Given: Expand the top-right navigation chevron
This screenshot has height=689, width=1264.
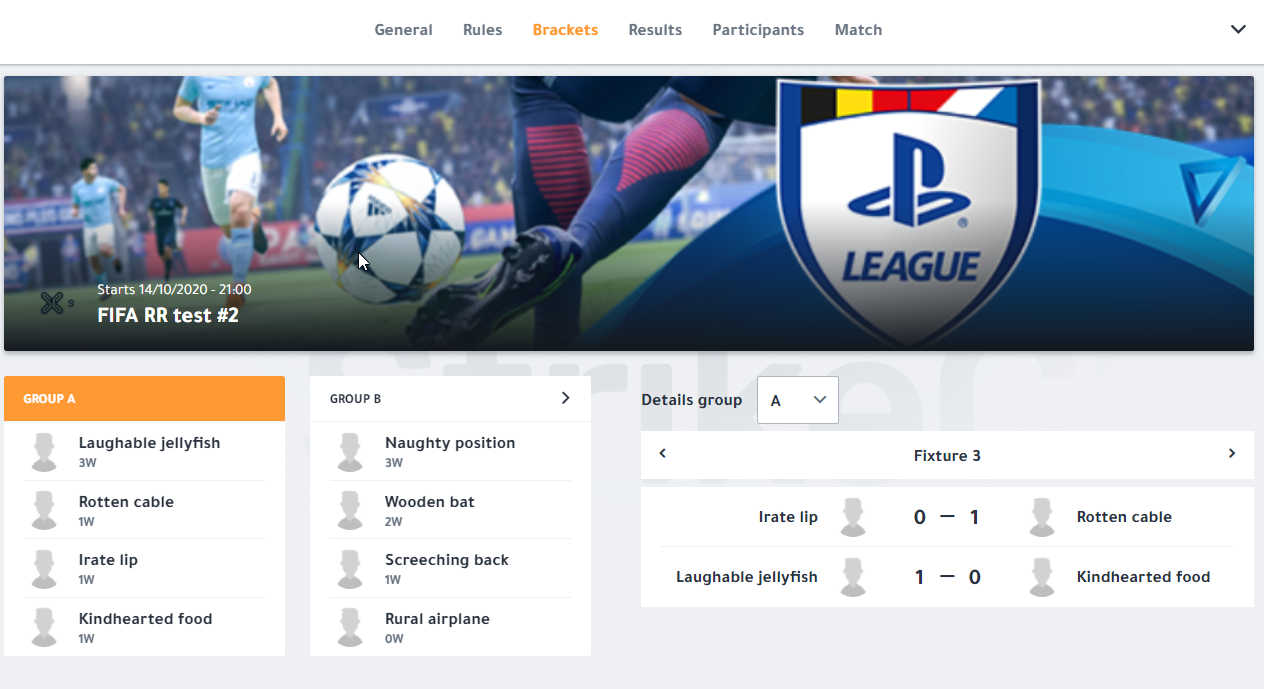Looking at the screenshot, I should click(1238, 29).
